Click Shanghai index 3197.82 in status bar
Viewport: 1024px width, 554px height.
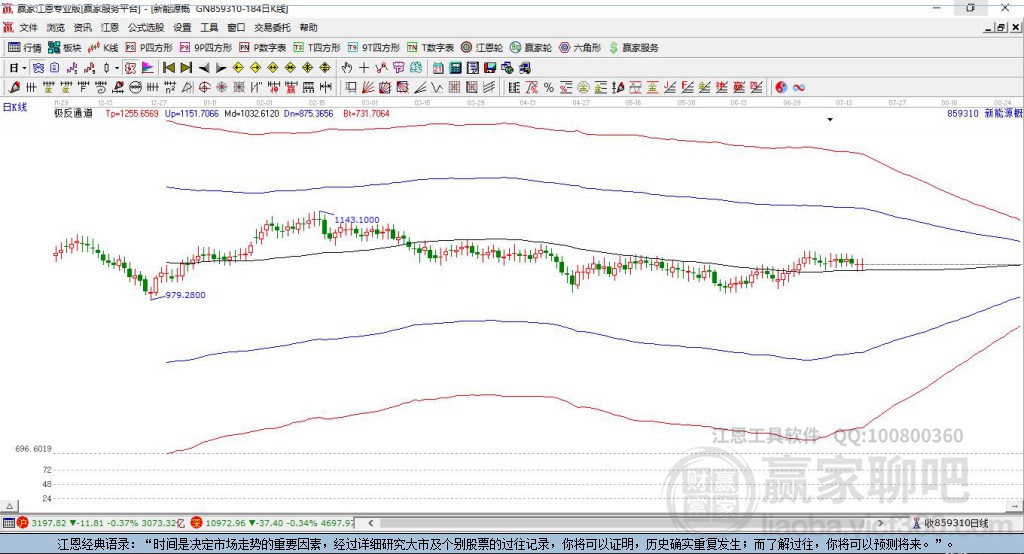coord(49,523)
